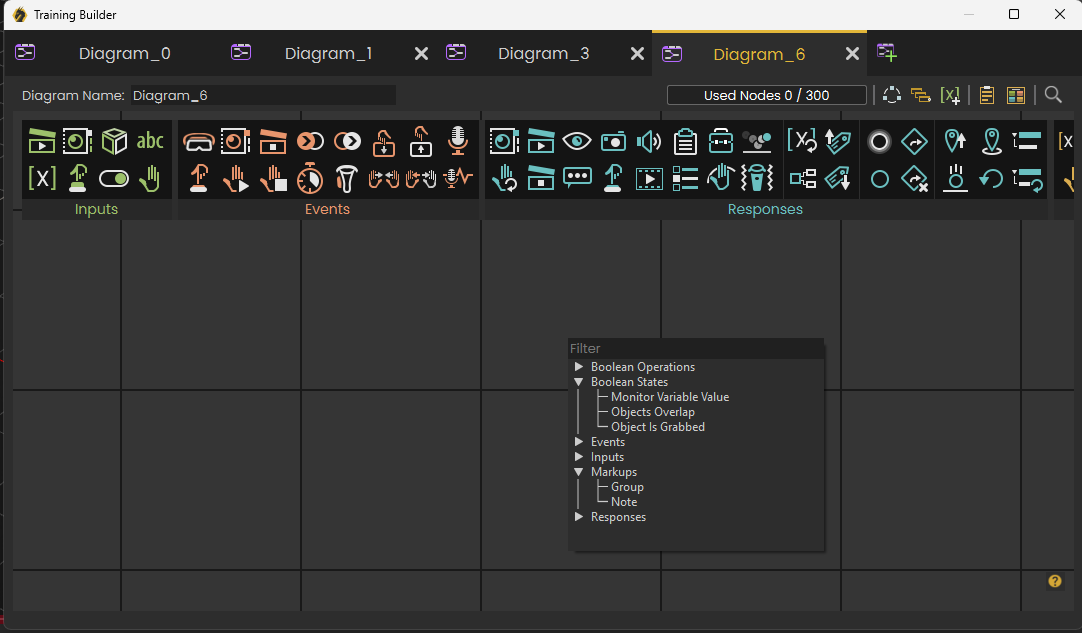Click the eye visibility response icon

click(577, 142)
